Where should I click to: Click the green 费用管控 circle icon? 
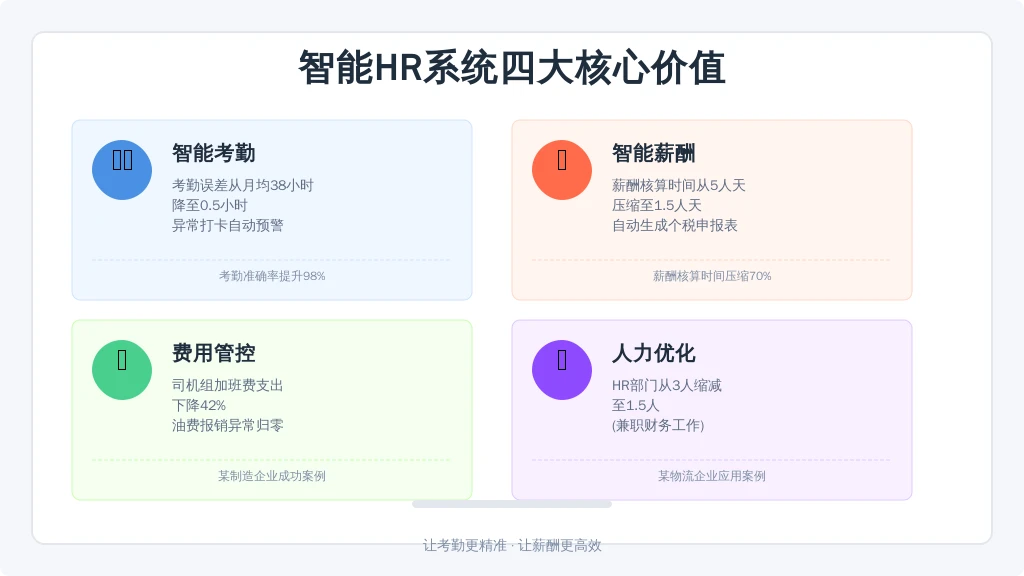pyautogui.click(x=122, y=370)
